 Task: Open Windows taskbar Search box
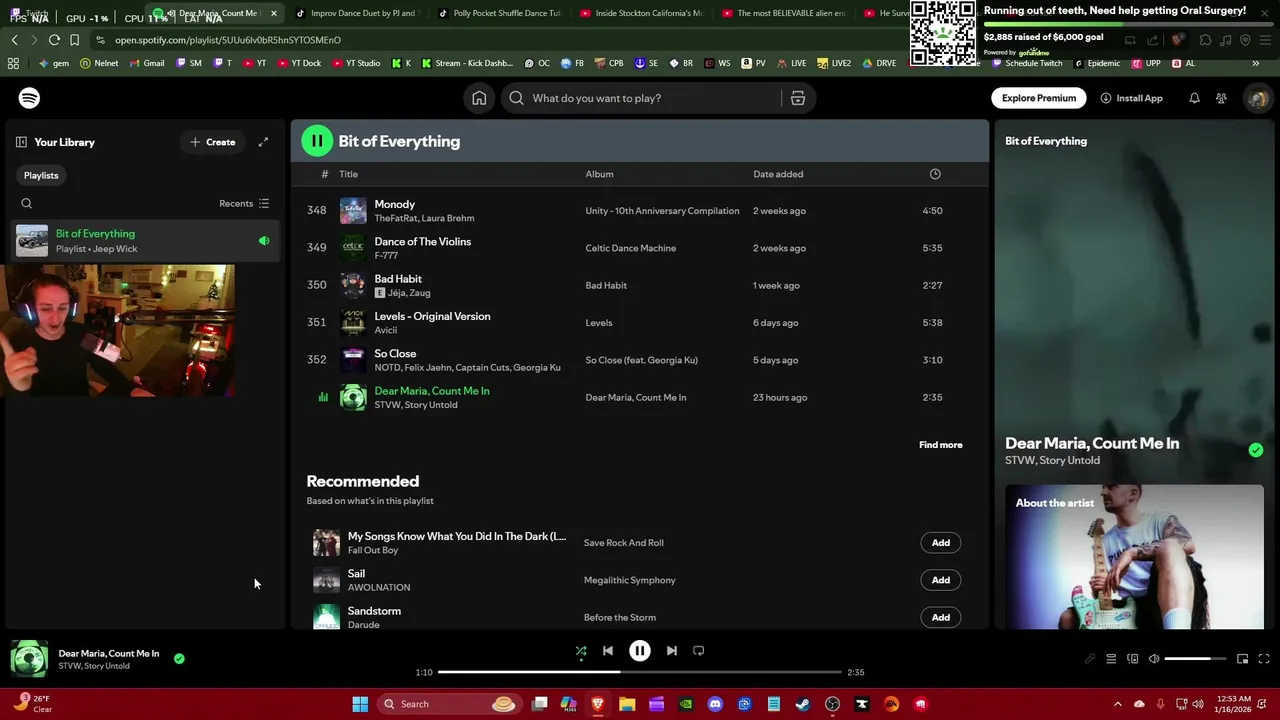pos(448,704)
